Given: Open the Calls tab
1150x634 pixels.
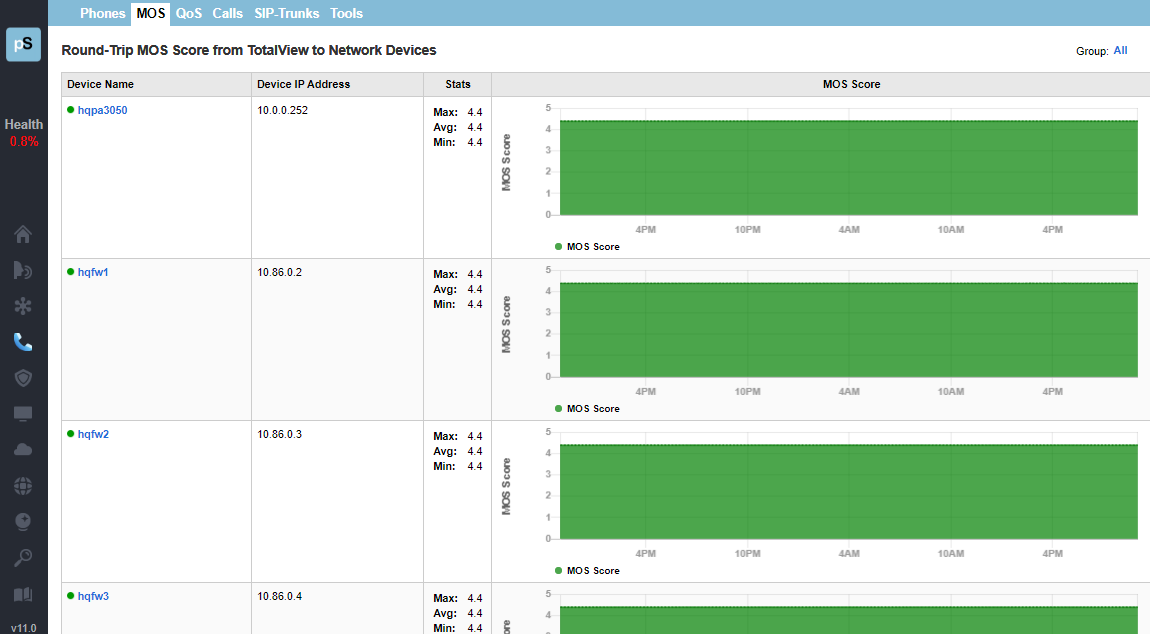Looking at the screenshot, I should pos(228,14).
